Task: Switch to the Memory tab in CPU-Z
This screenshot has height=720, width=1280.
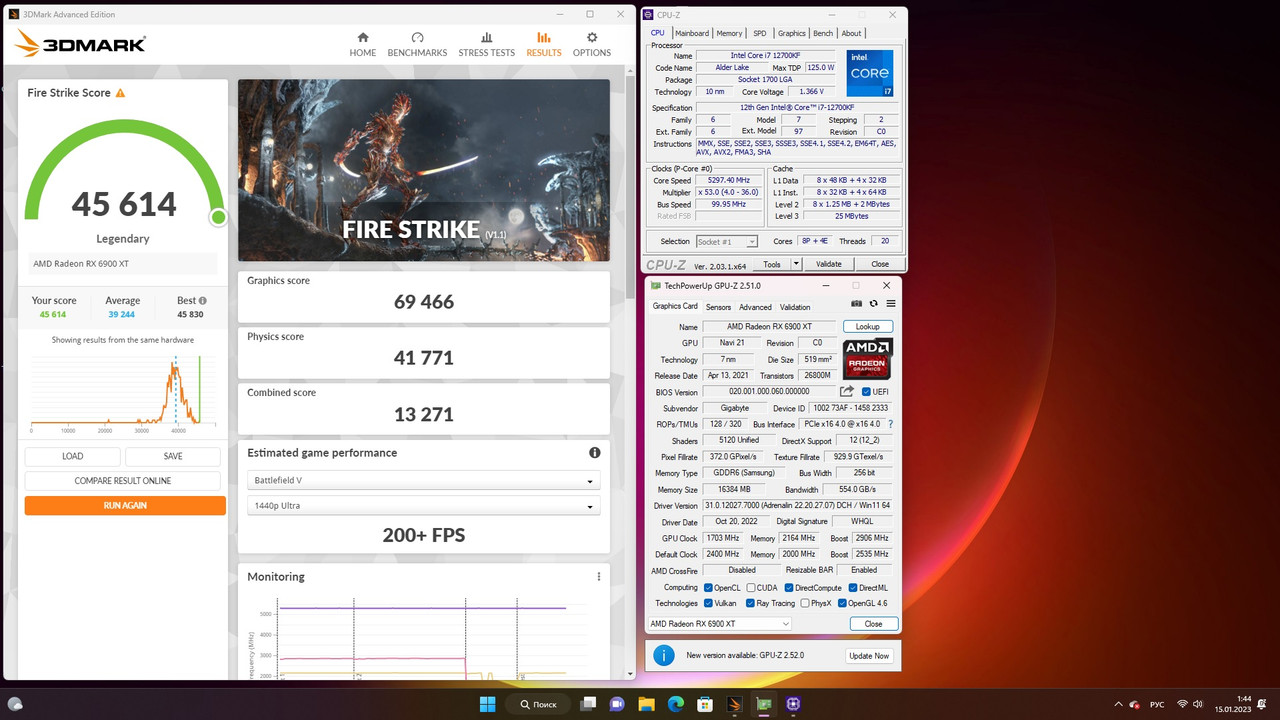Action: (x=729, y=33)
